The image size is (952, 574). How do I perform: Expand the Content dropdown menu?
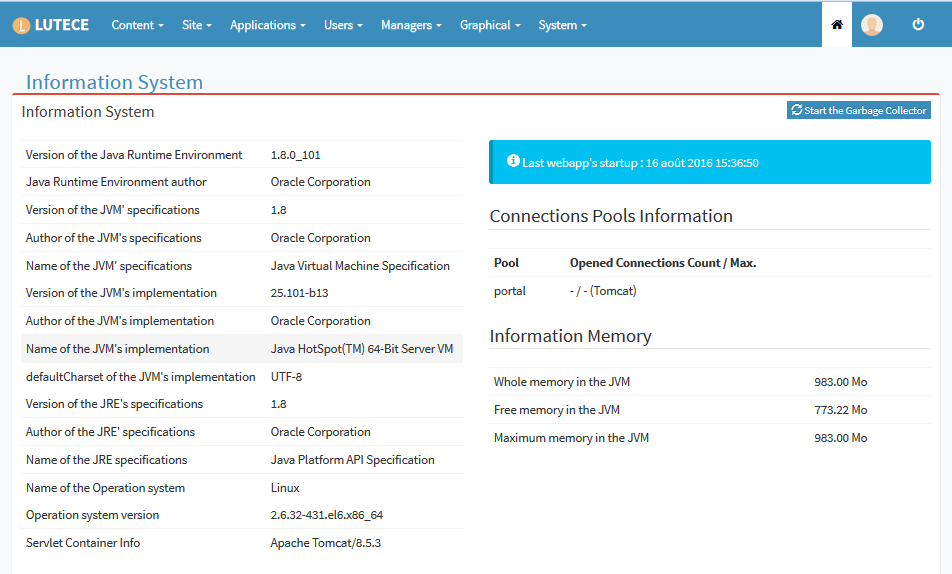pyautogui.click(x=137, y=25)
